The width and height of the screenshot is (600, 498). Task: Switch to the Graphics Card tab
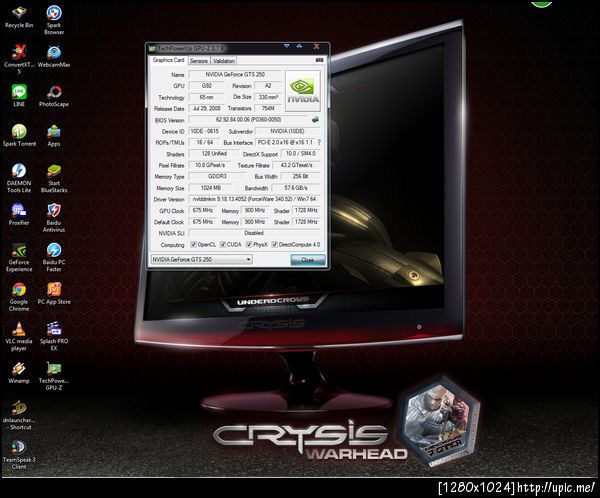click(168, 60)
